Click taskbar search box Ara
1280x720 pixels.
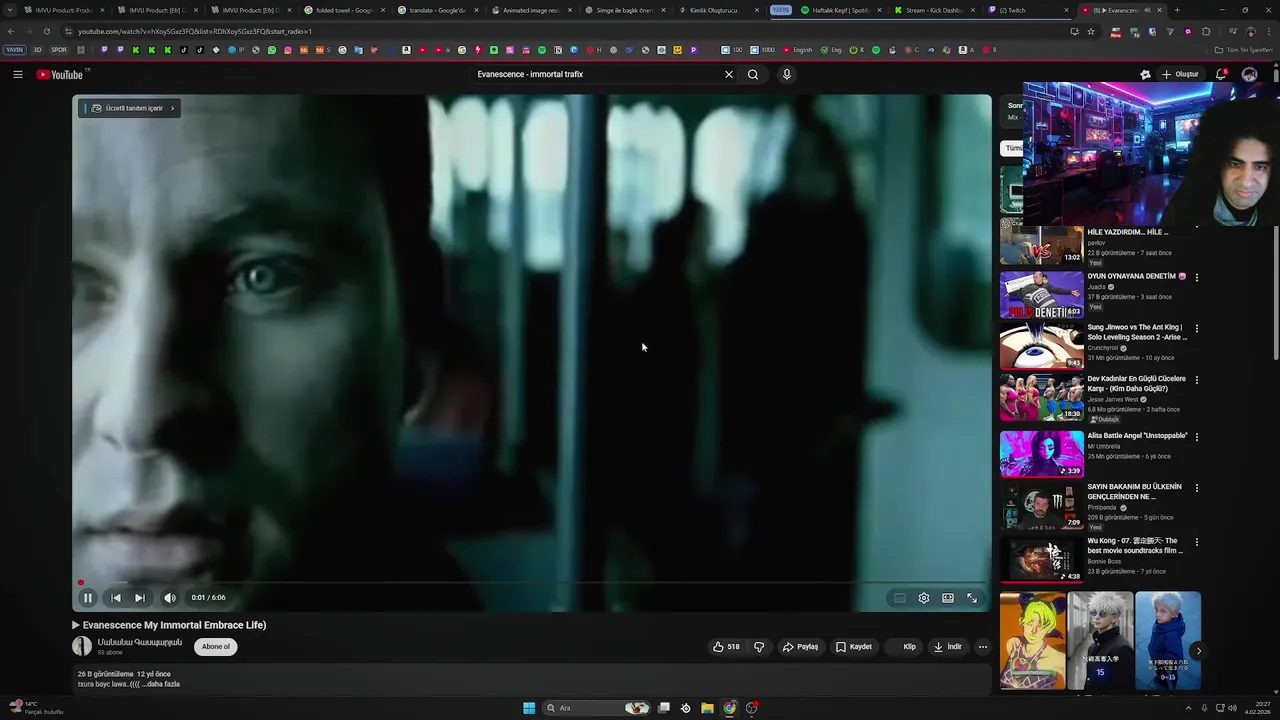click(x=597, y=708)
